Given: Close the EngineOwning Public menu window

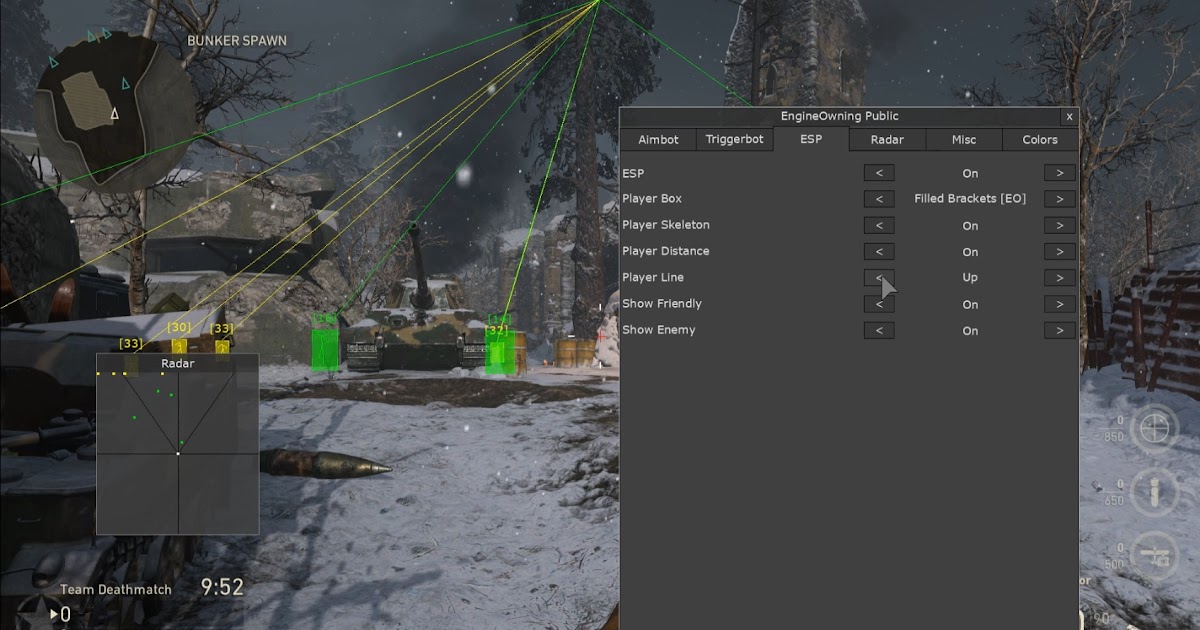Looking at the screenshot, I should [x=1069, y=117].
